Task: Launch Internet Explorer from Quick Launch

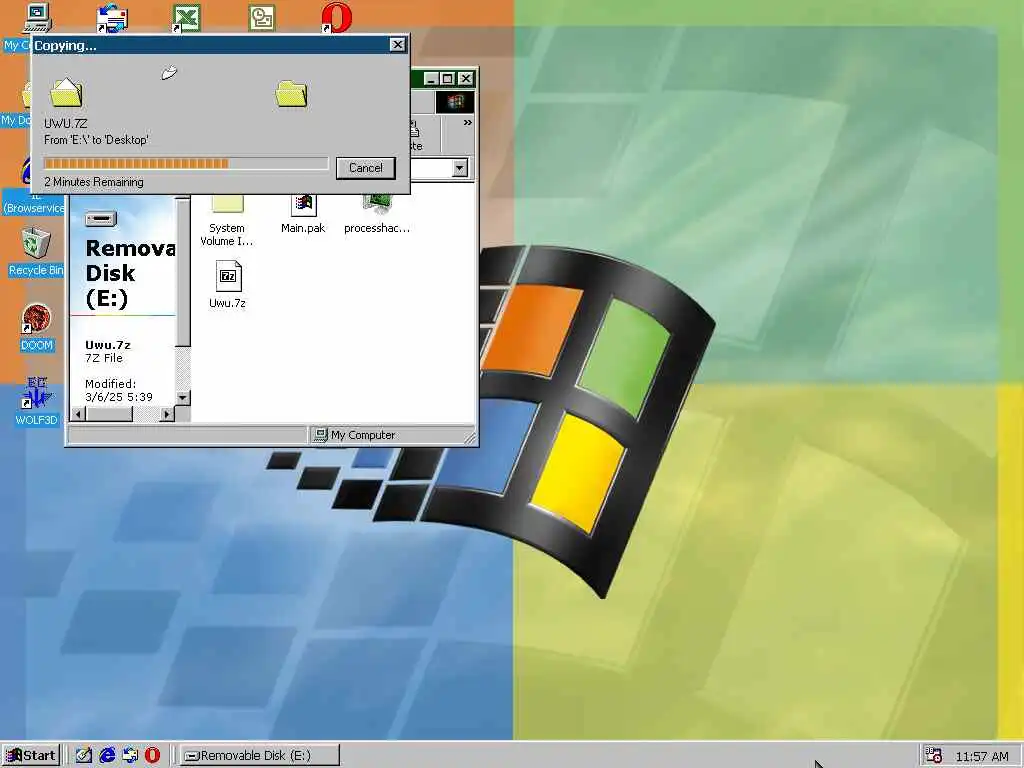Action: coord(107,756)
